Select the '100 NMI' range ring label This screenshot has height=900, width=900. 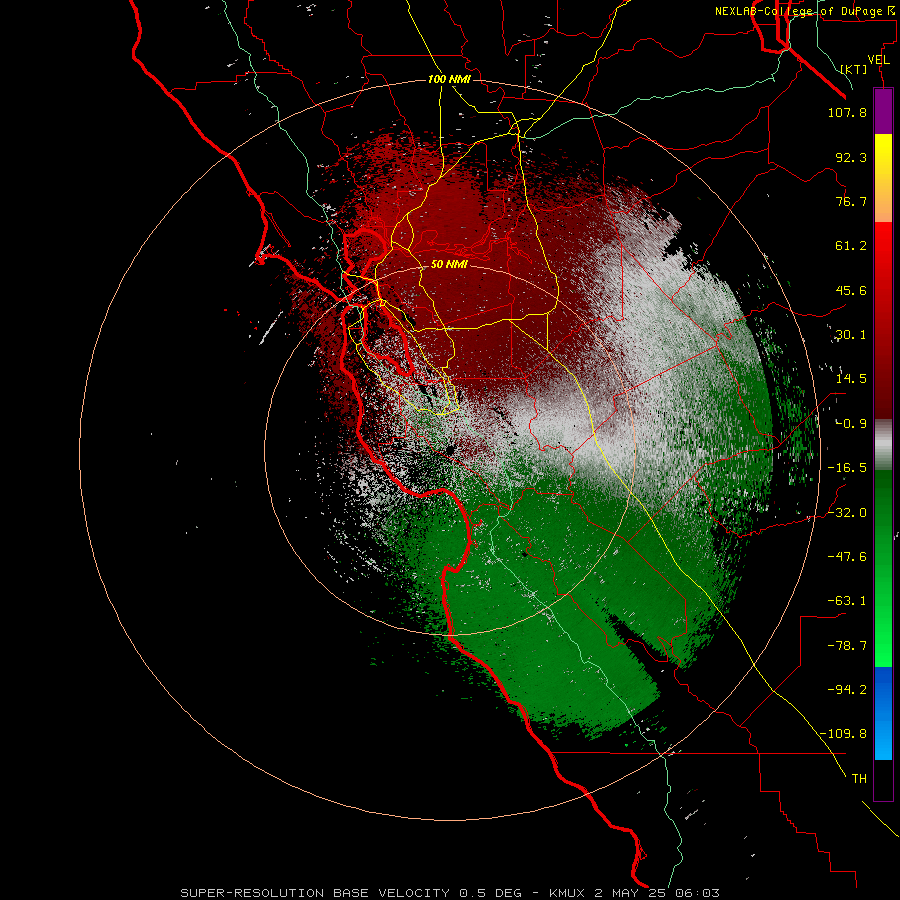point(449,79)
